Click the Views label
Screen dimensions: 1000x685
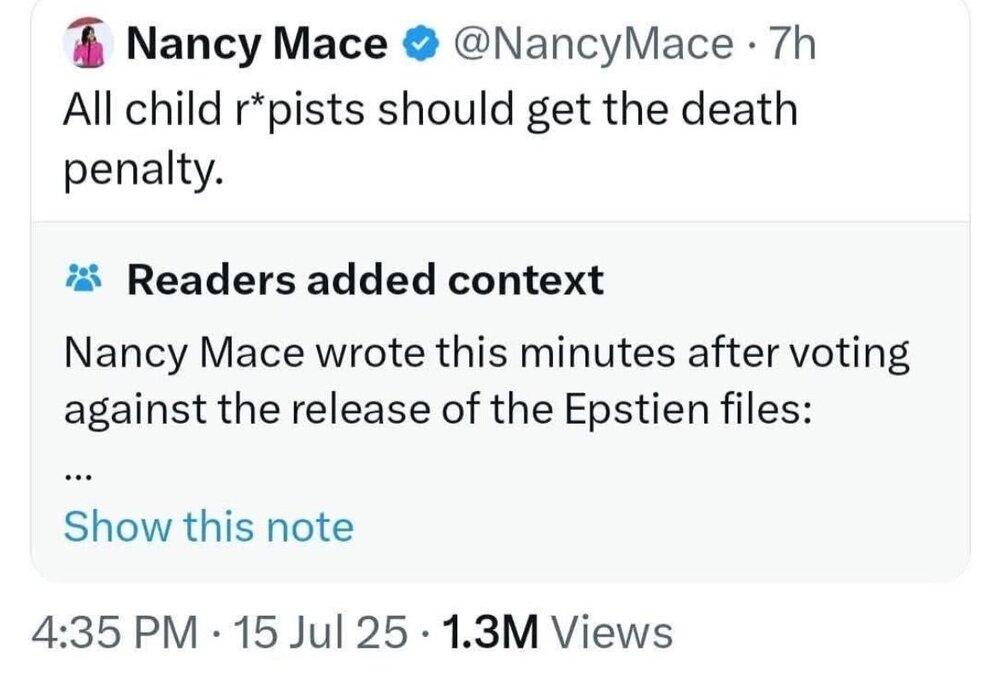pos(611,631)
